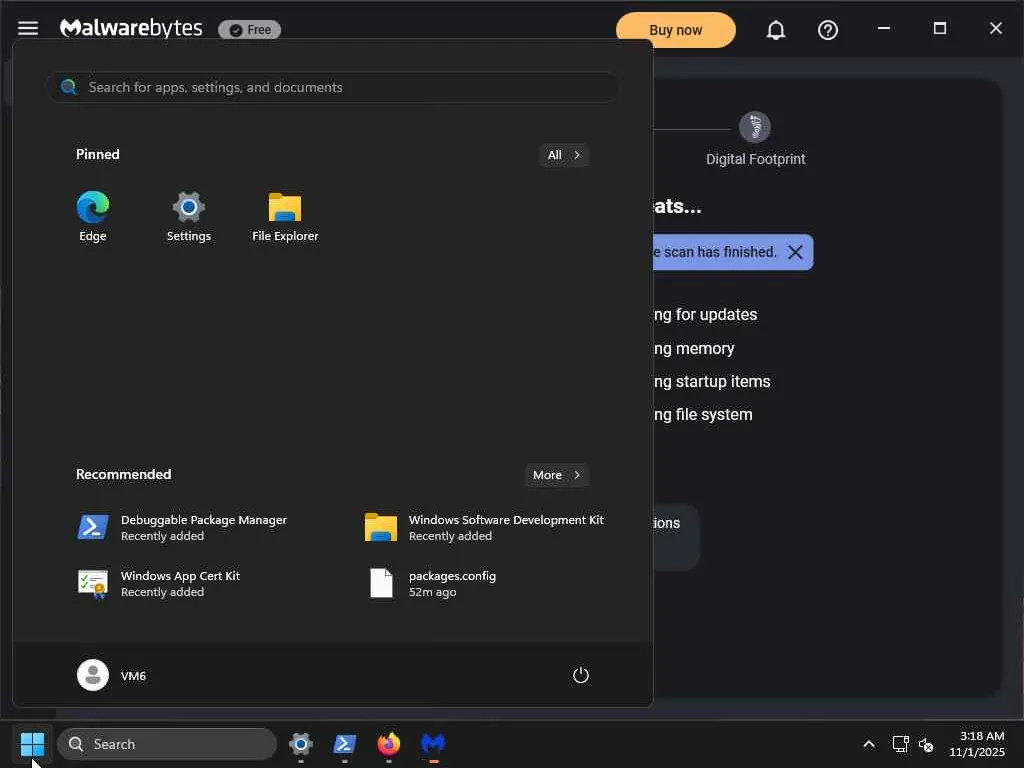This screenshot has height=768, width=1024.
Task: Open the muted volume tray icon
Action: 925,744
